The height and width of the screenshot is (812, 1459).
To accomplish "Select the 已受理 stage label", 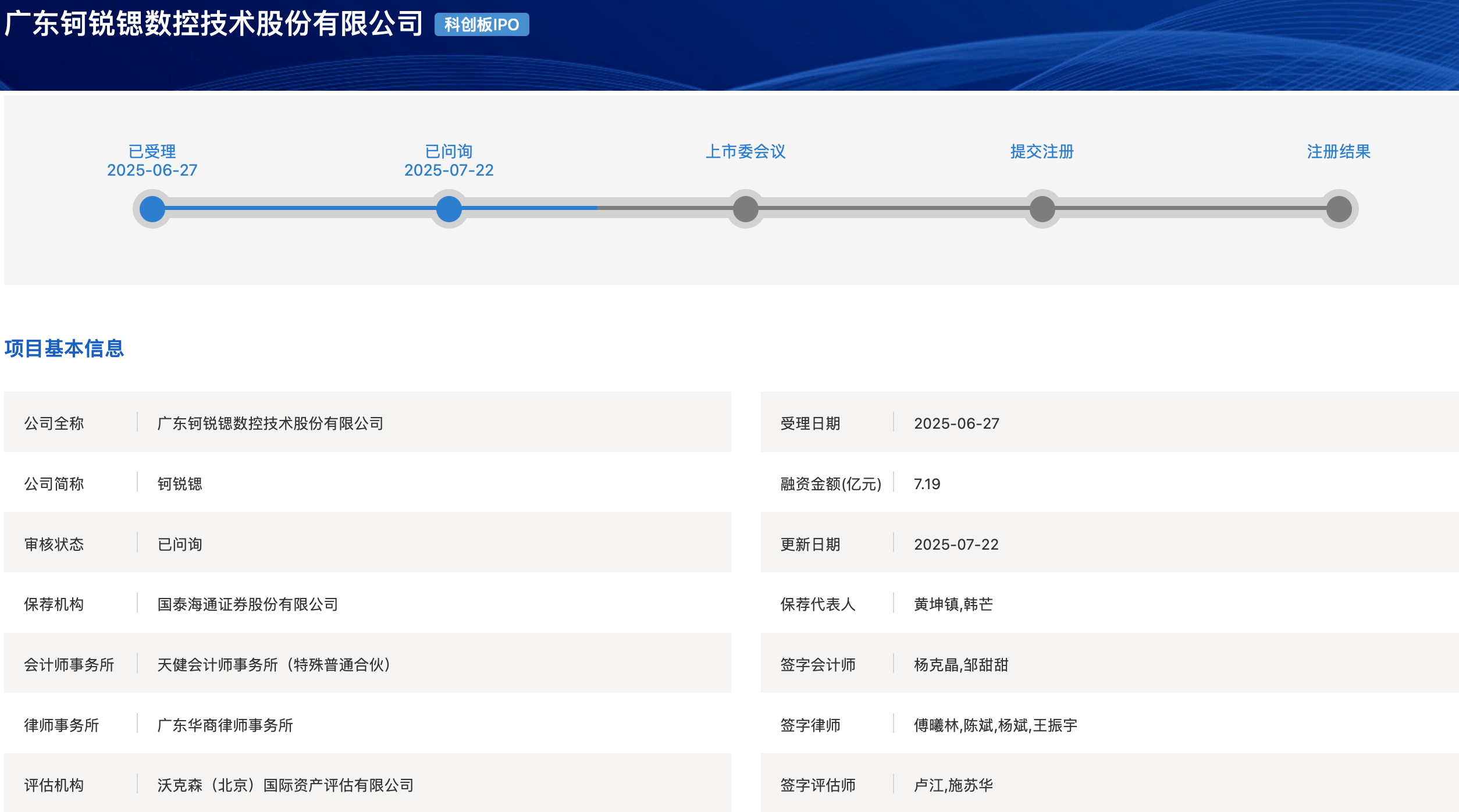I will pyautogui.click(x=152, y=151).
